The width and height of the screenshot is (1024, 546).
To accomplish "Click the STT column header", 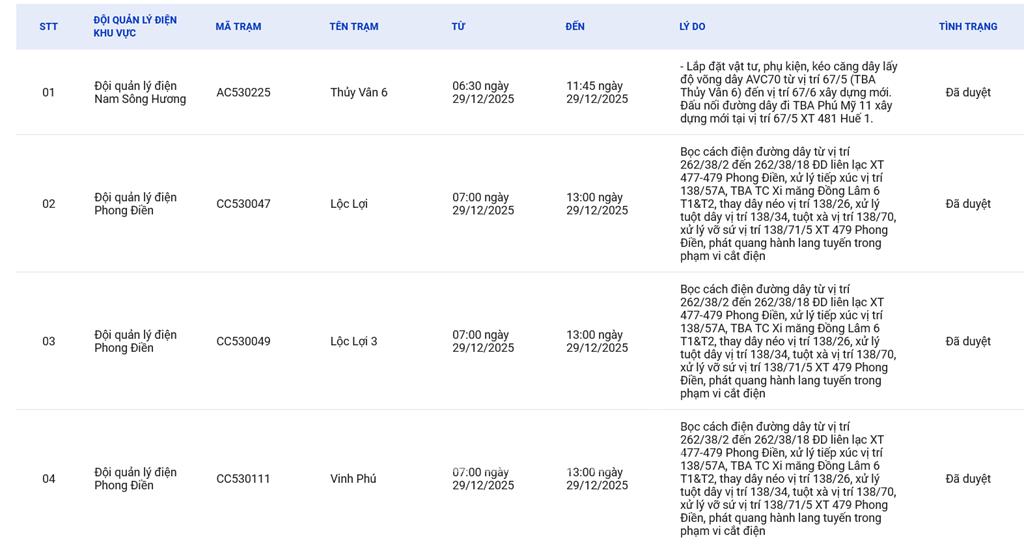I will (x=48, y=27).
